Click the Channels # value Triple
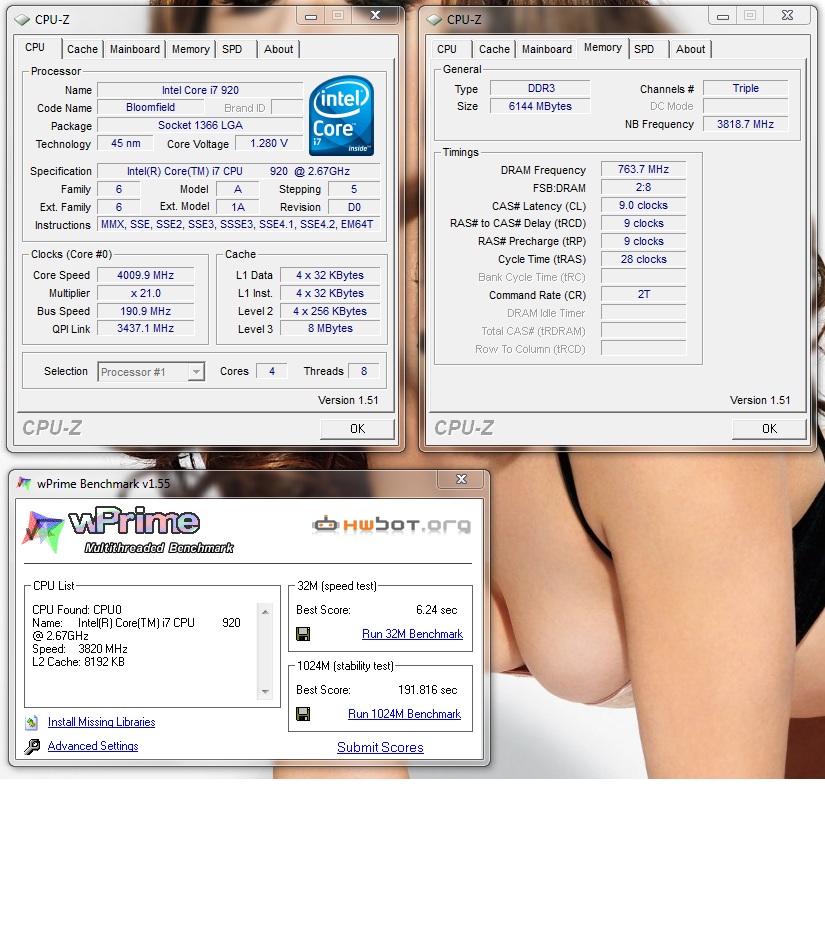825x936 pixels. [x=746, y=88]
